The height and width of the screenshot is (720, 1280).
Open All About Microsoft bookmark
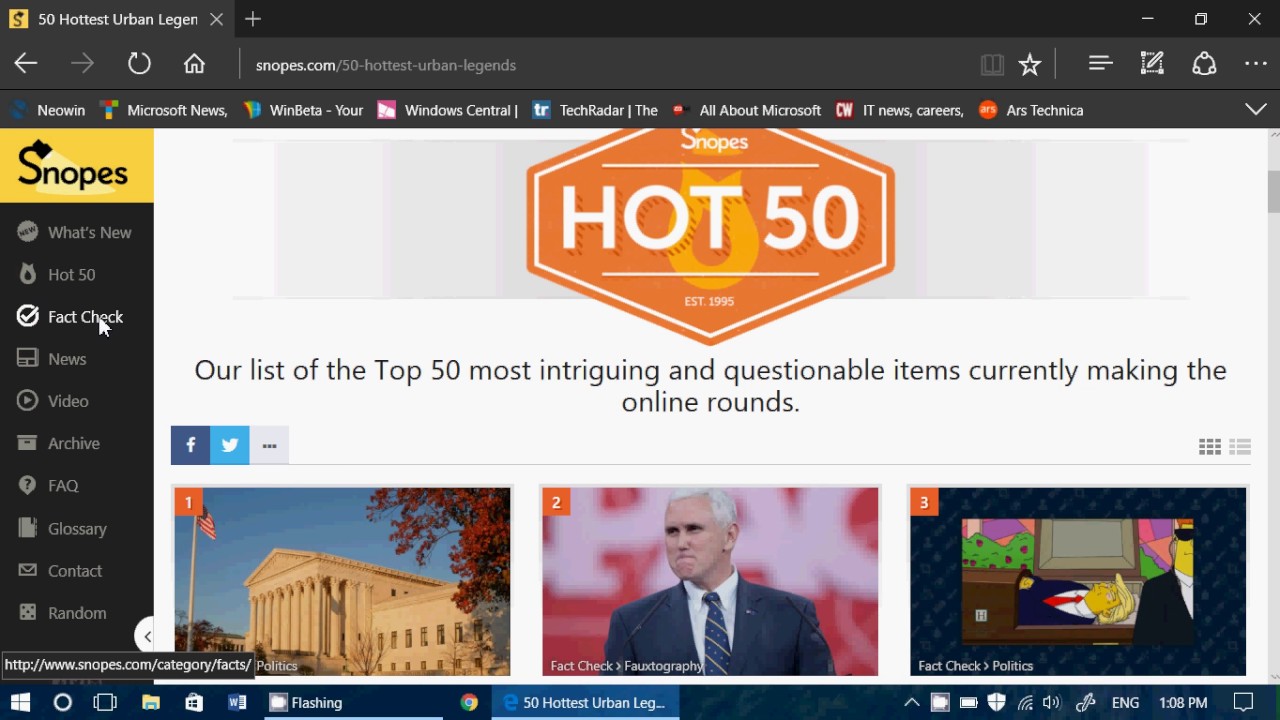tap(746, 110)
